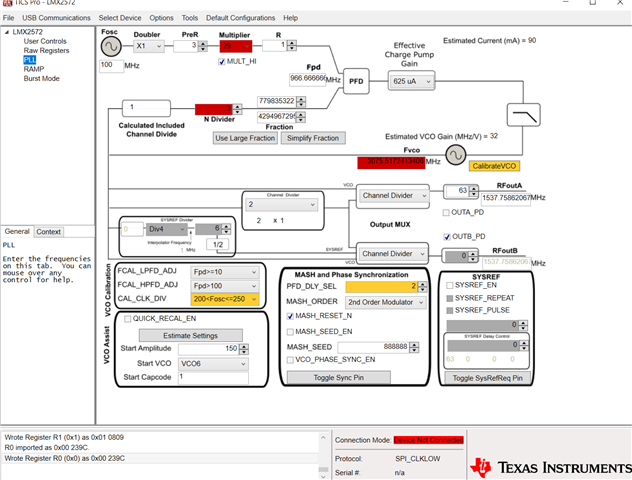The height and width of the screenshot is (480, 632).
Task: Enable QUICK_RECAL_EN checkbox
Action: (x=128, y=319)
